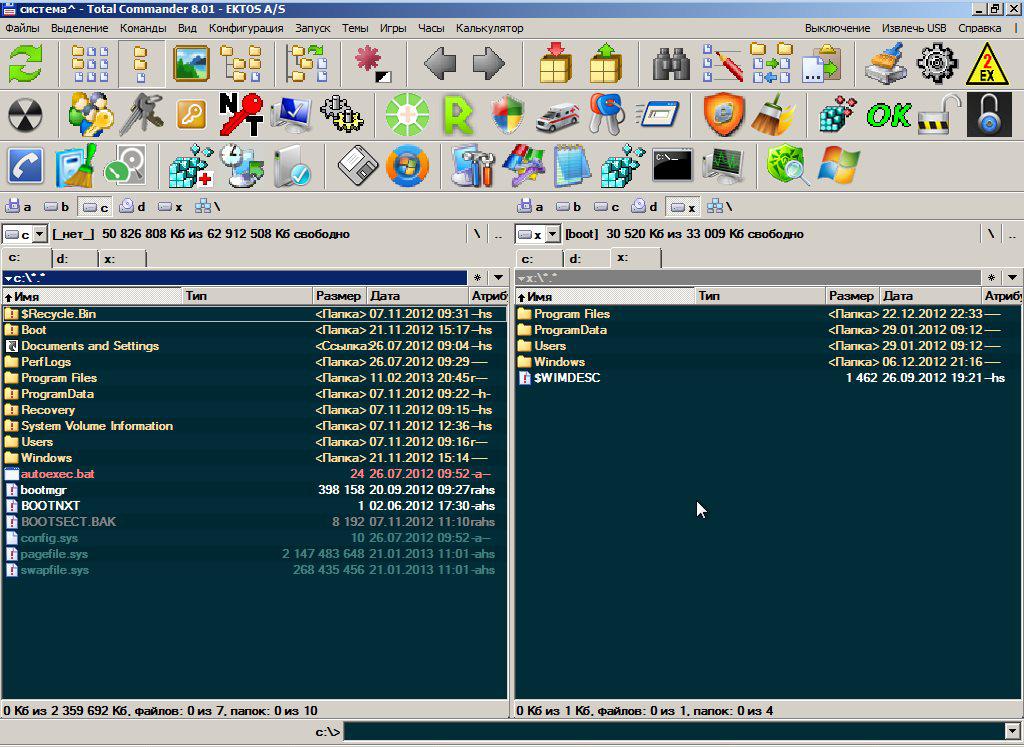Open the multi-rename tool with red pencil icon
This screenshot has width=1024, height=747.
coord(722,64)
